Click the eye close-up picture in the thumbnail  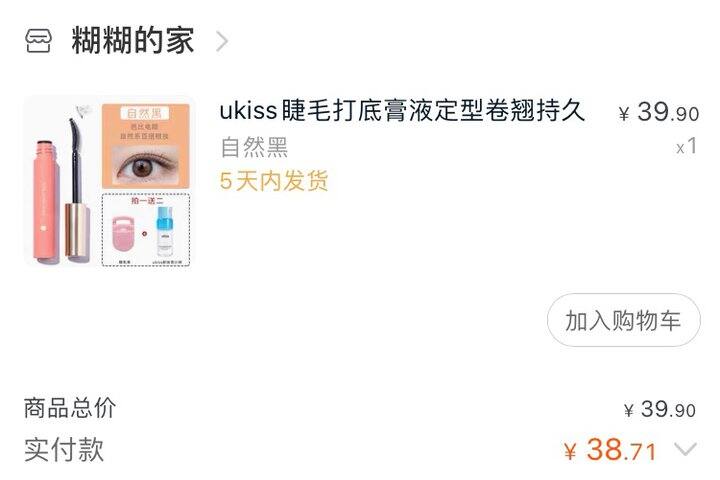click(146, 165)
